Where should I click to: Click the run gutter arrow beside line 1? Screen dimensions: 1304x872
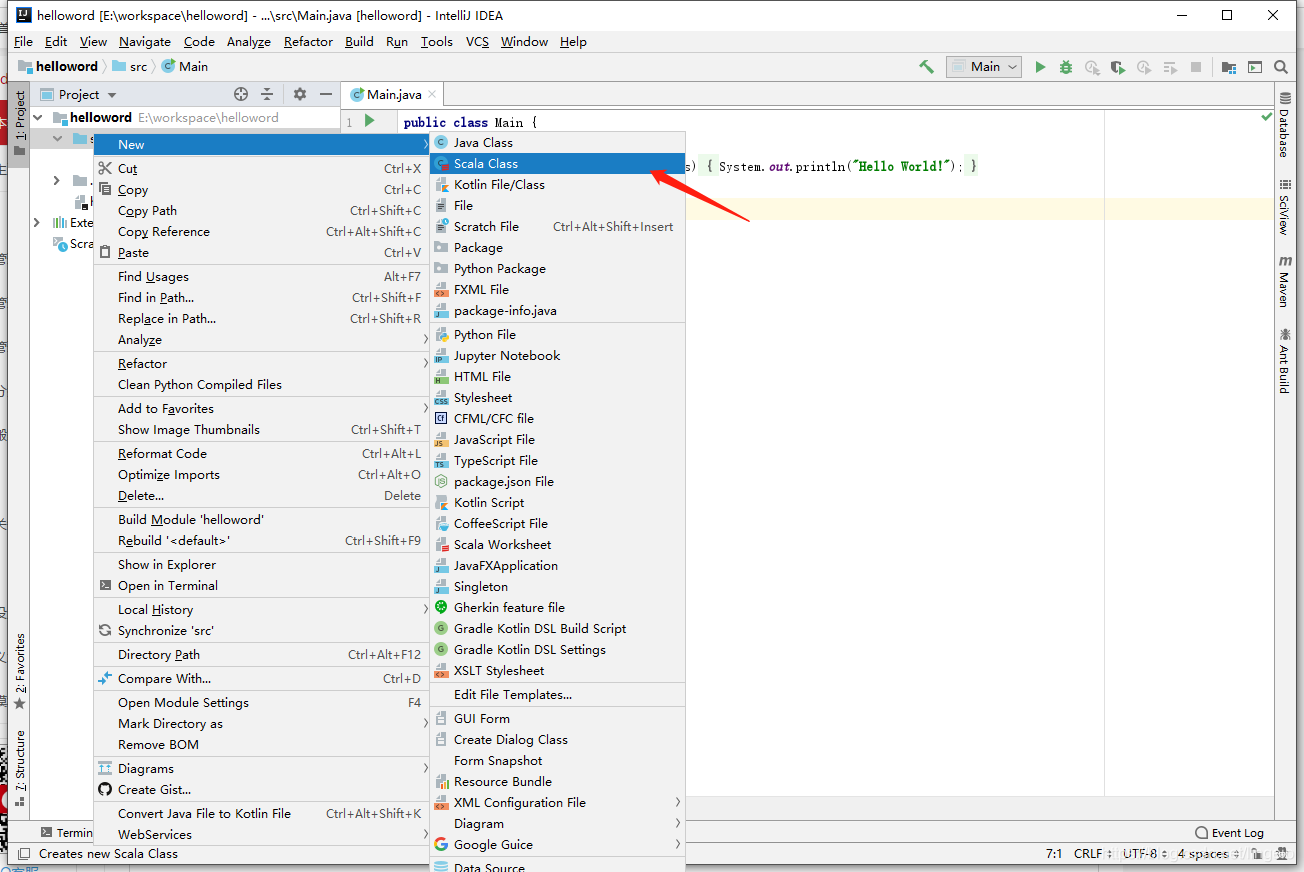370,121
